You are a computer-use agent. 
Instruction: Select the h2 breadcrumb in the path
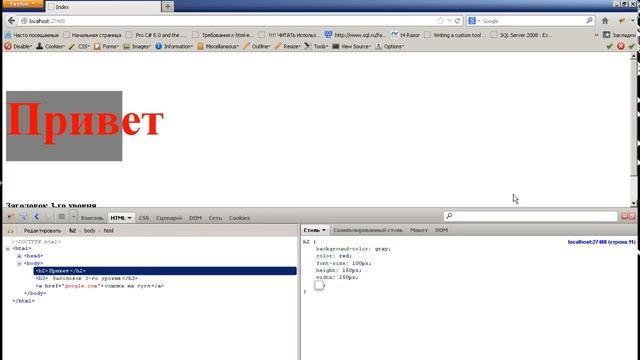click(x=72, y=231)
